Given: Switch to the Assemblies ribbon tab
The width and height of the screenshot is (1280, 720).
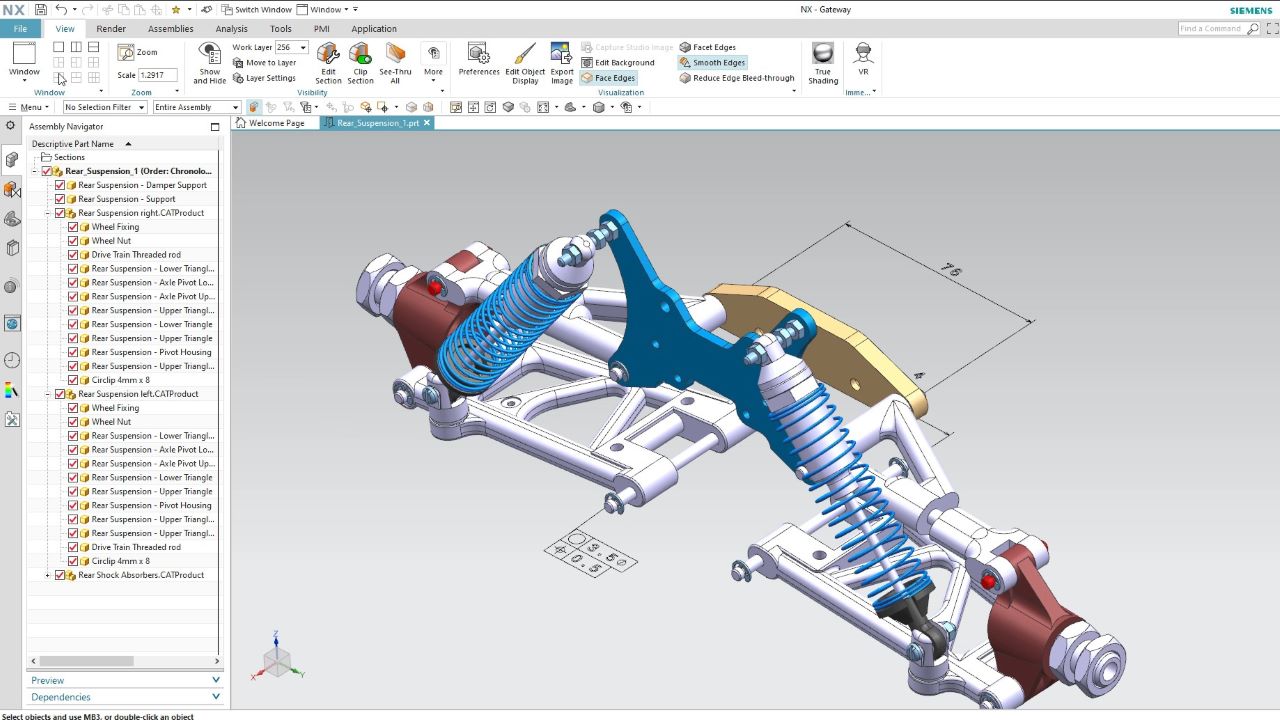Looking at the screenshot, I should [x=170, y=29].
